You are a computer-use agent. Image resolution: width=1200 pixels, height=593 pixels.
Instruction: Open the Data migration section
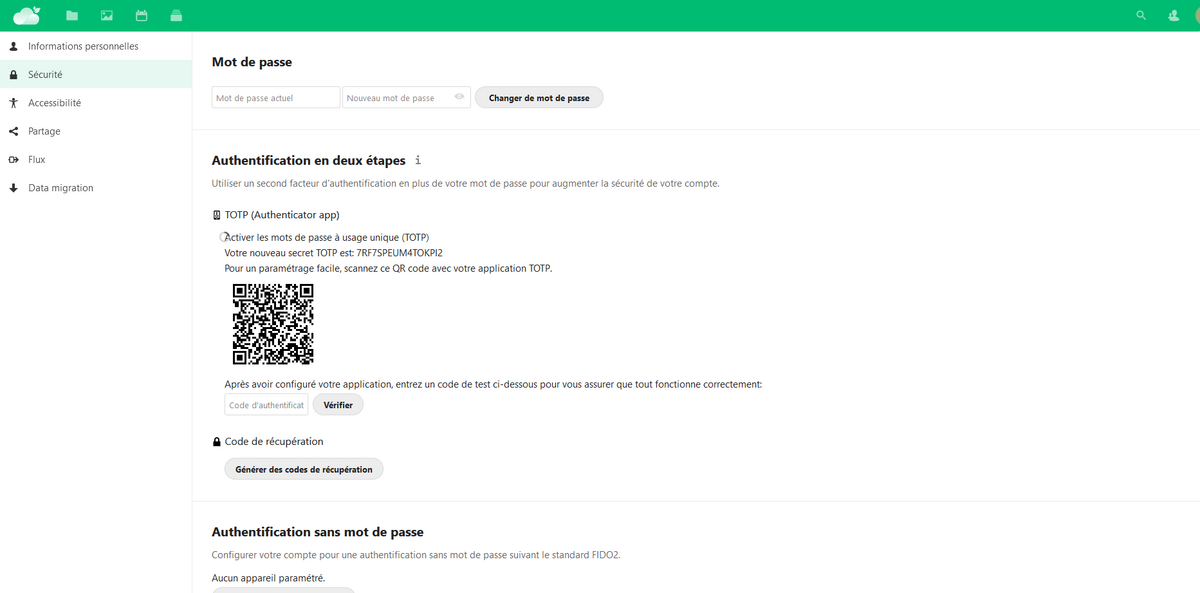[96, 188]
